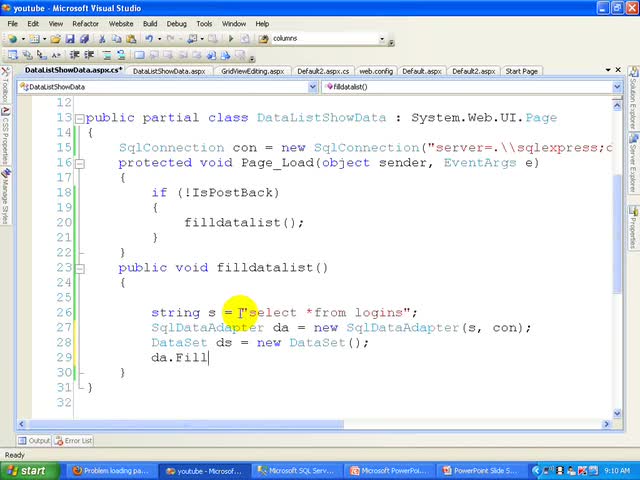Collapse the filldatalist method outline on line 23
Screen dimensions: 640x480
click(x=80, y=269)
